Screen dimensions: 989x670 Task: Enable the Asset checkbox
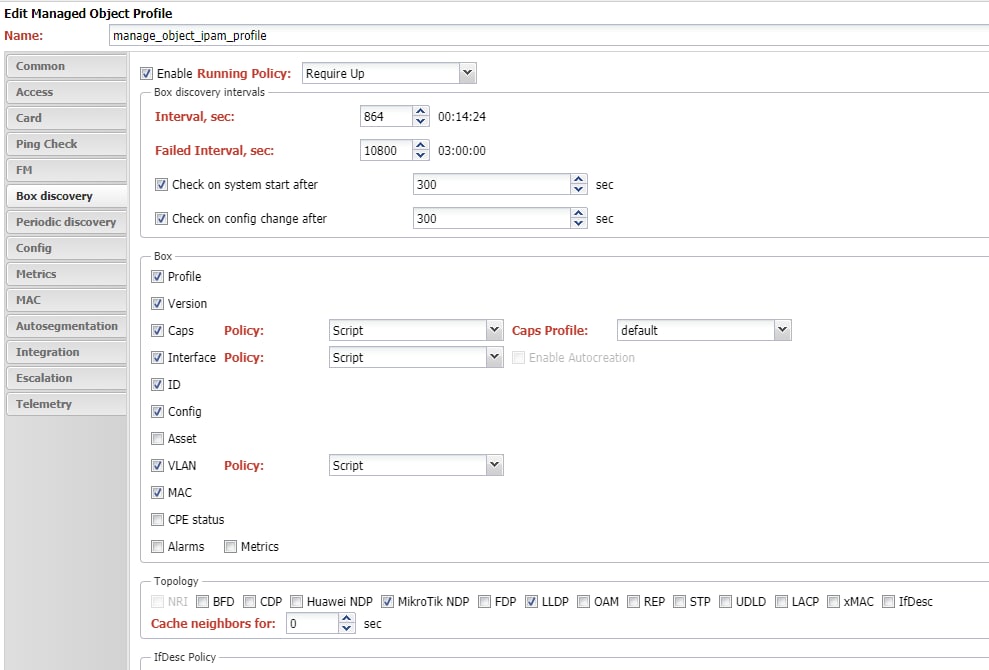(x=158, y=438)
